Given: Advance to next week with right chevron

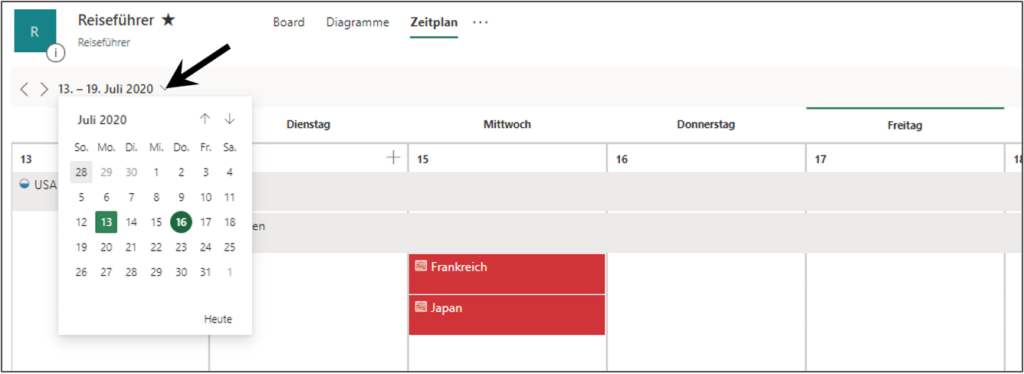Looking at the screenshot, I should coord(44,89).
